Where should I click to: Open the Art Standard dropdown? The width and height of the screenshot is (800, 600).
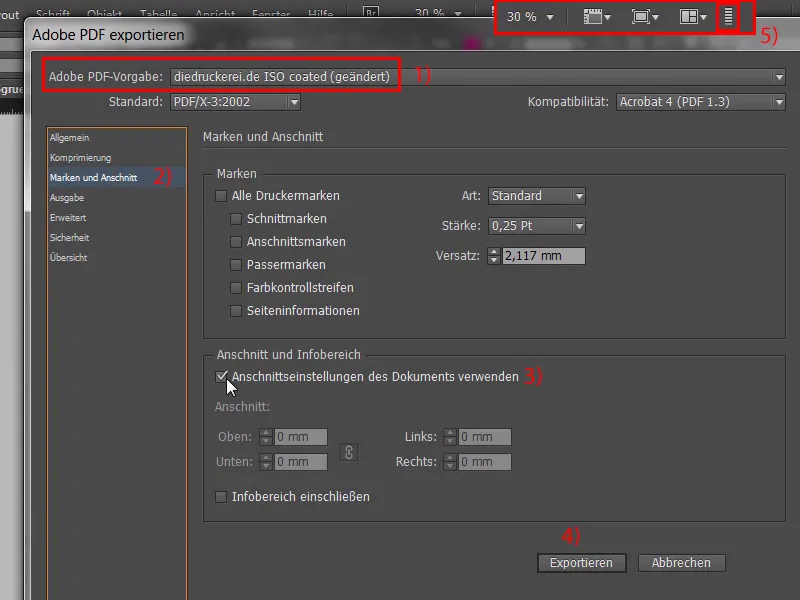[x=537, y=196]
